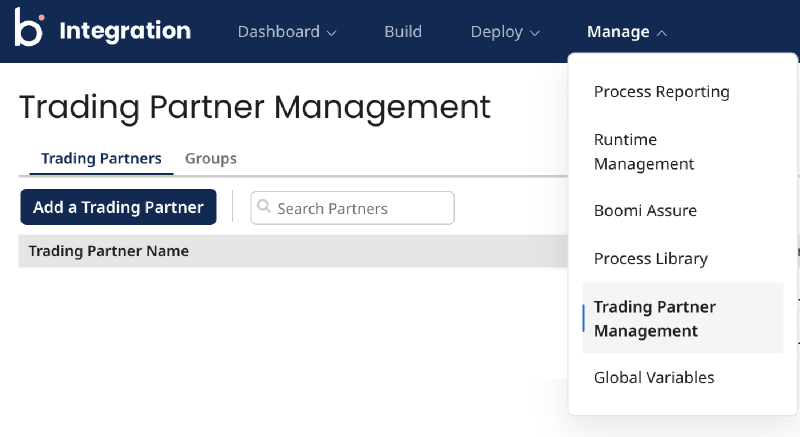The height and width of the screenshot is (437, 800).
Task: Expand the Deploy dropdown menu
Action: (505, 32)
